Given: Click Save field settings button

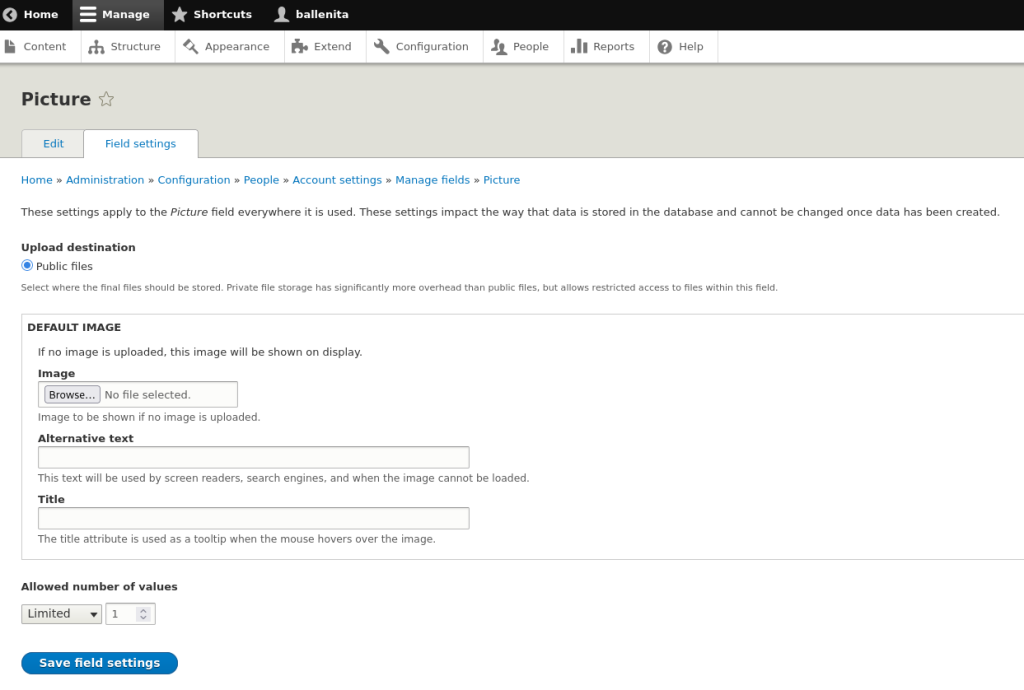Looking at the screenshot, I should (99, 663).
